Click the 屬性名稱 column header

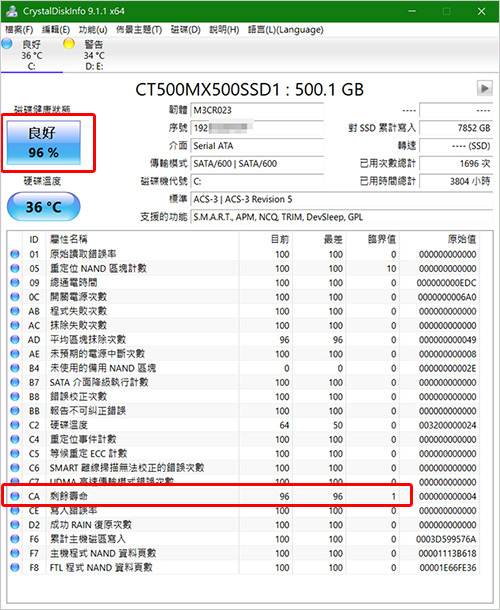[x=142, y=239]
